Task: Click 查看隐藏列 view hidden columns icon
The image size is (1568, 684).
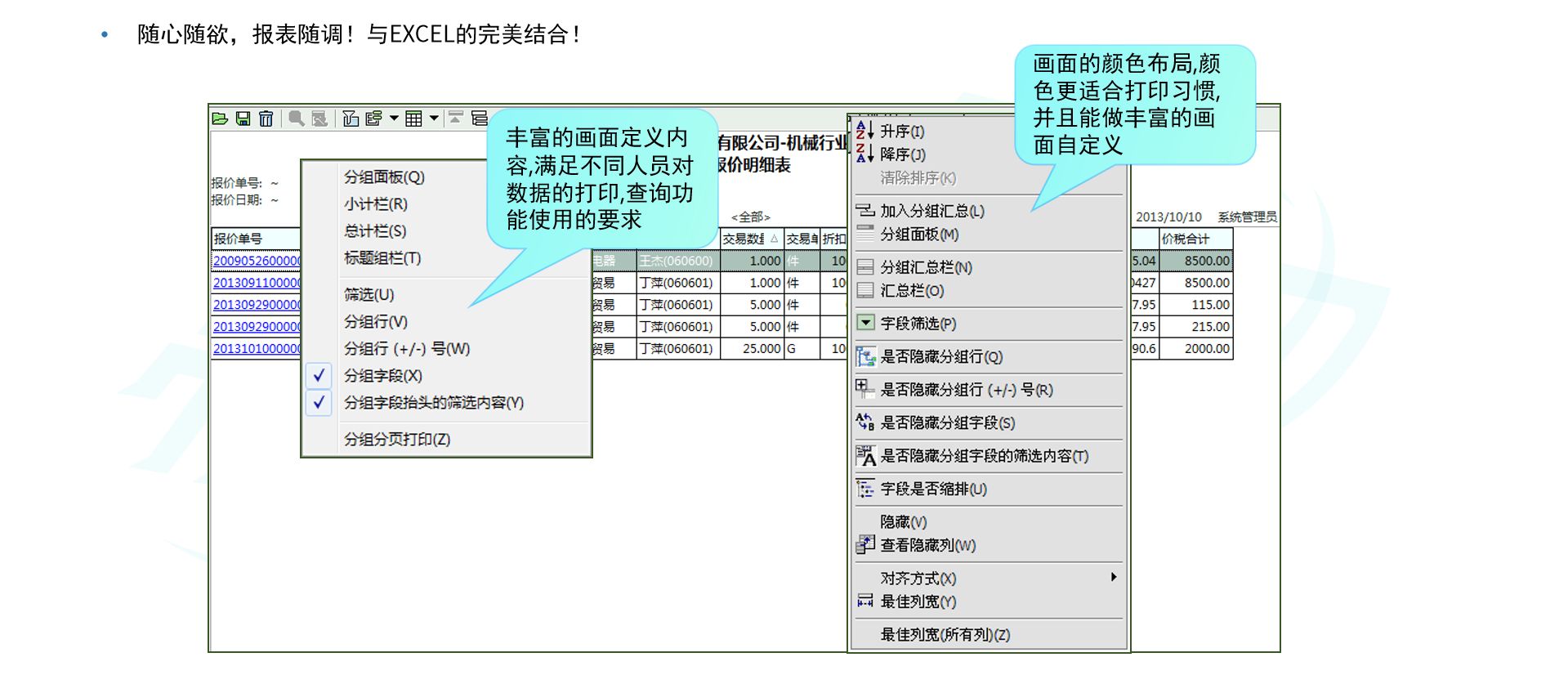Action: coord(864,545)
